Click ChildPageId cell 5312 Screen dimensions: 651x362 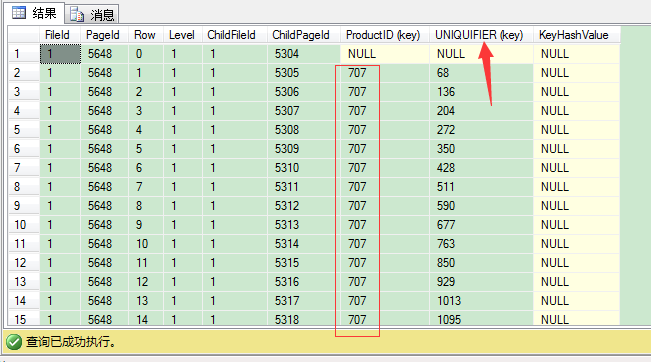pos(304,206)
